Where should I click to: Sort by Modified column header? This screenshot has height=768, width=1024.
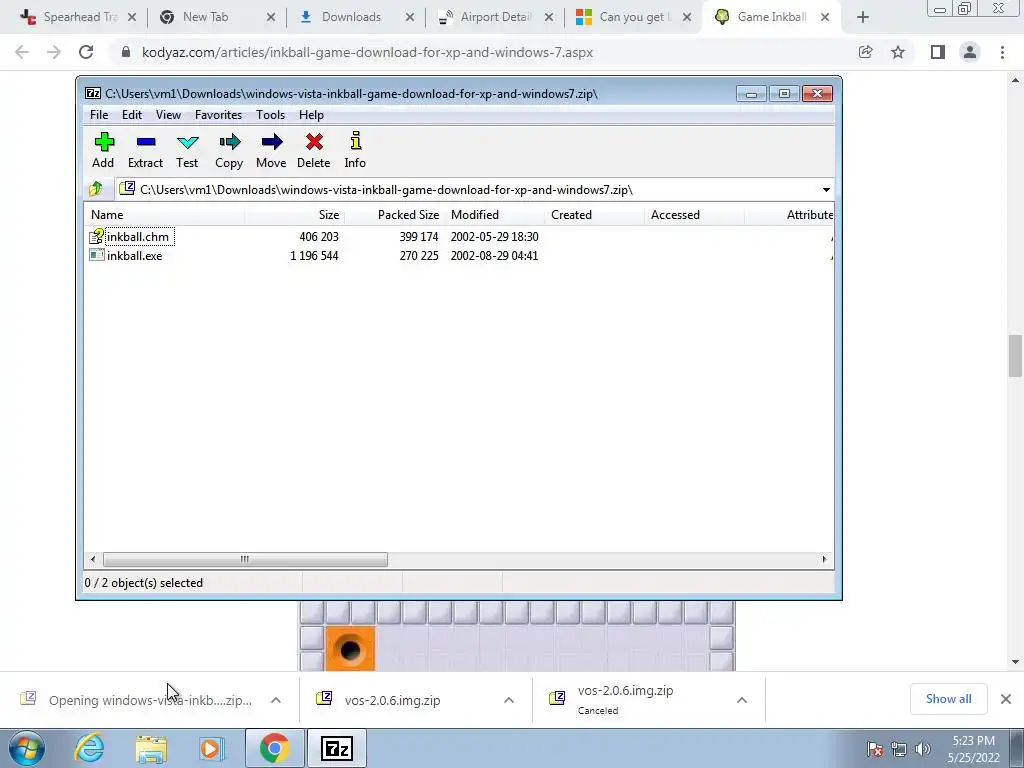494,215
